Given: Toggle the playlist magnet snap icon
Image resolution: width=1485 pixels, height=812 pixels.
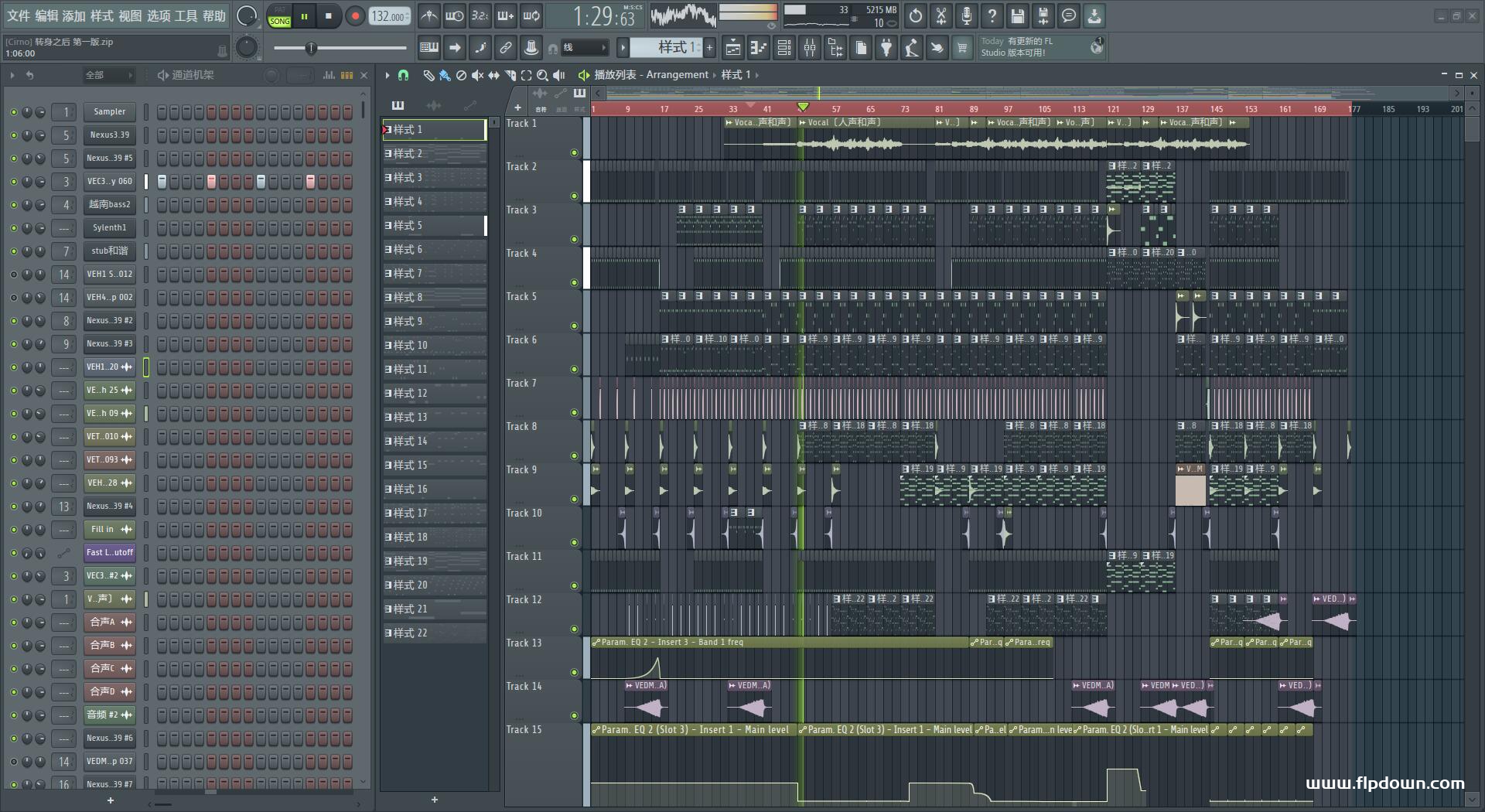Looking at the screenshot, I should tap(403, 75).
